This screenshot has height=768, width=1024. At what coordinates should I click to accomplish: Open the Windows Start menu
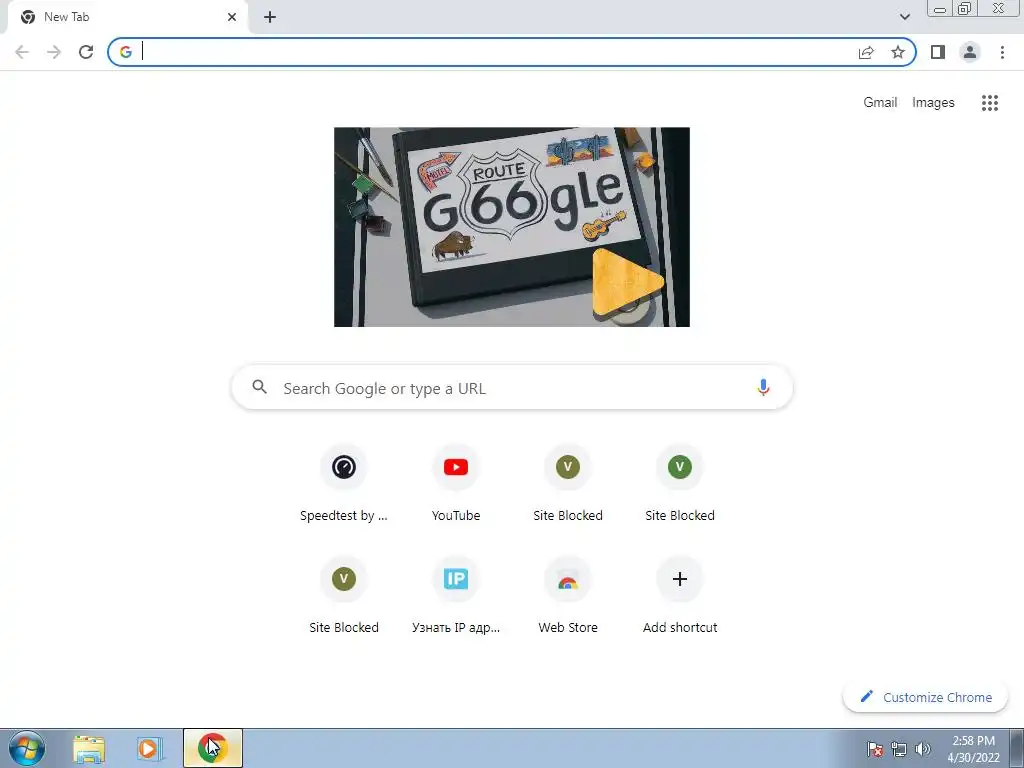point(26,748)
